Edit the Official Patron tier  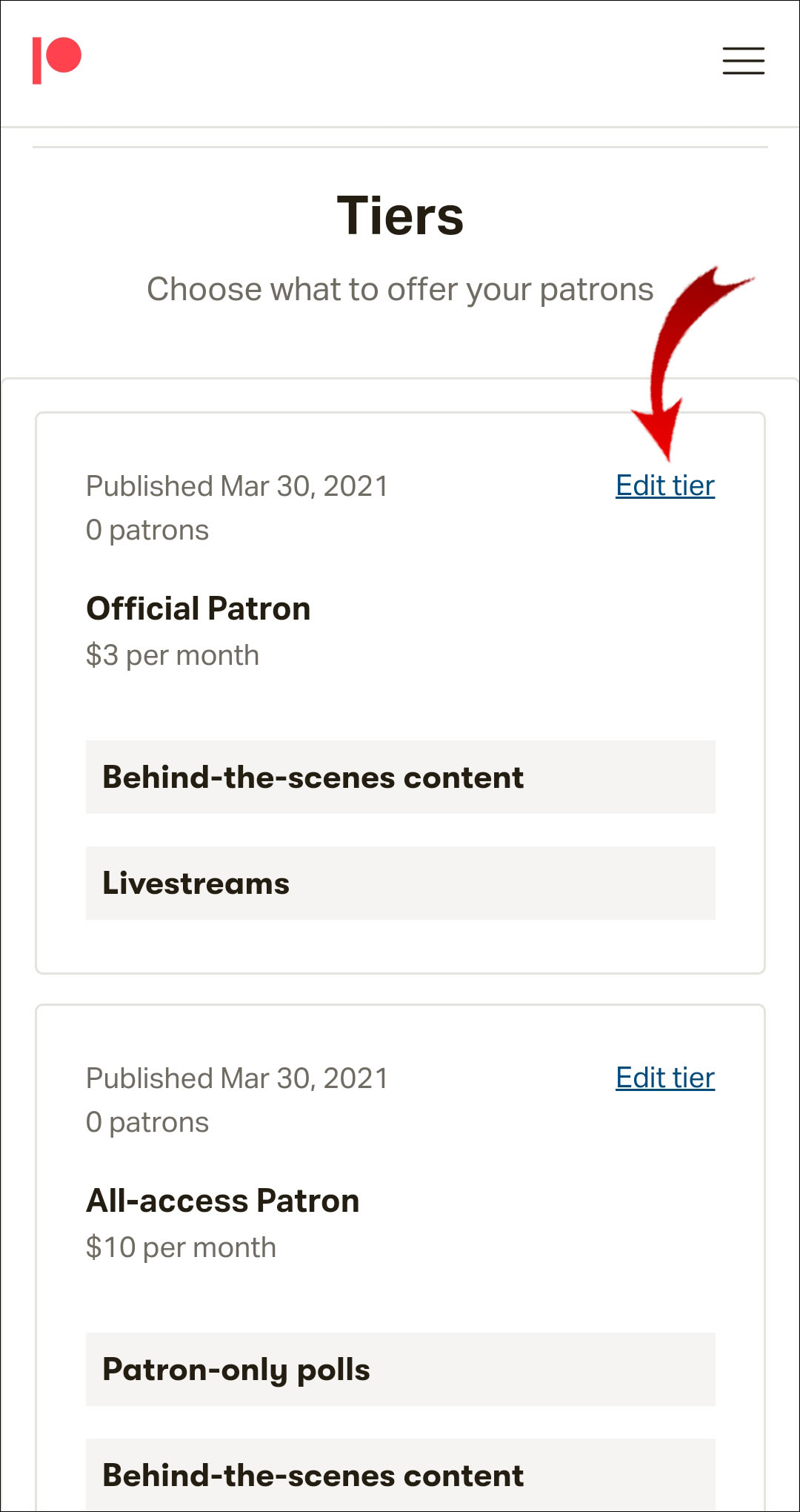pos(664,486)
